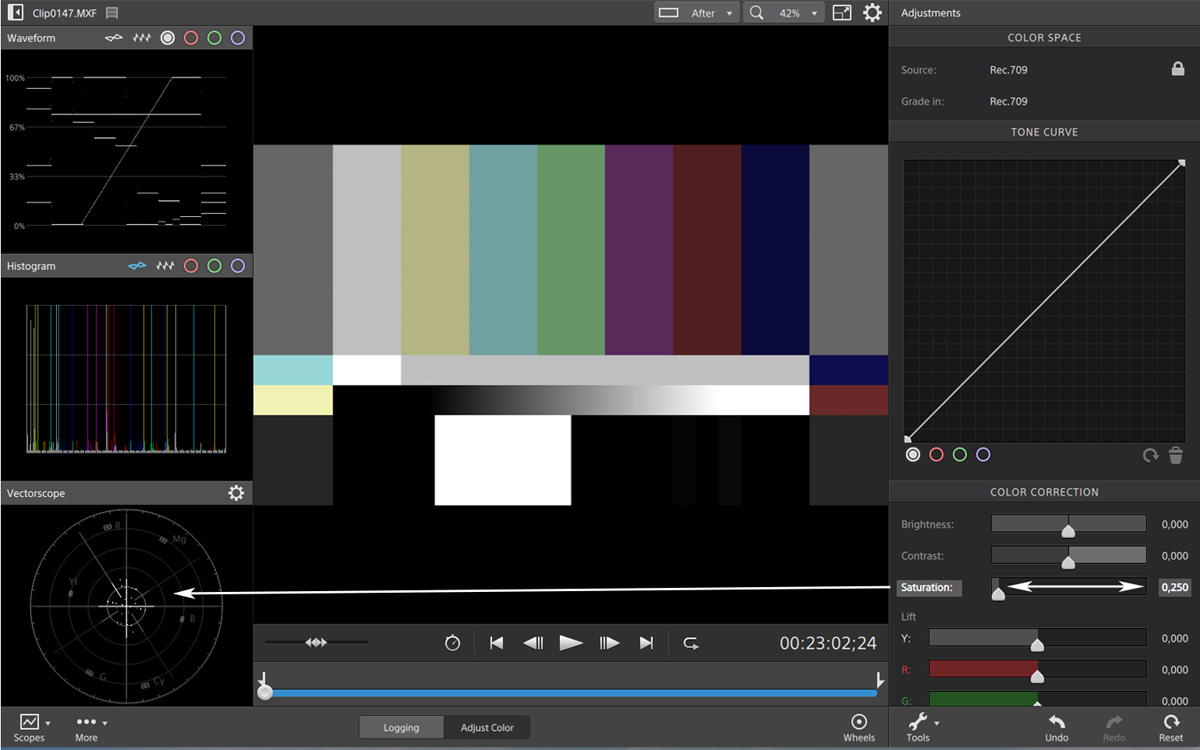Open the Tools dropdown

point(920,727)
